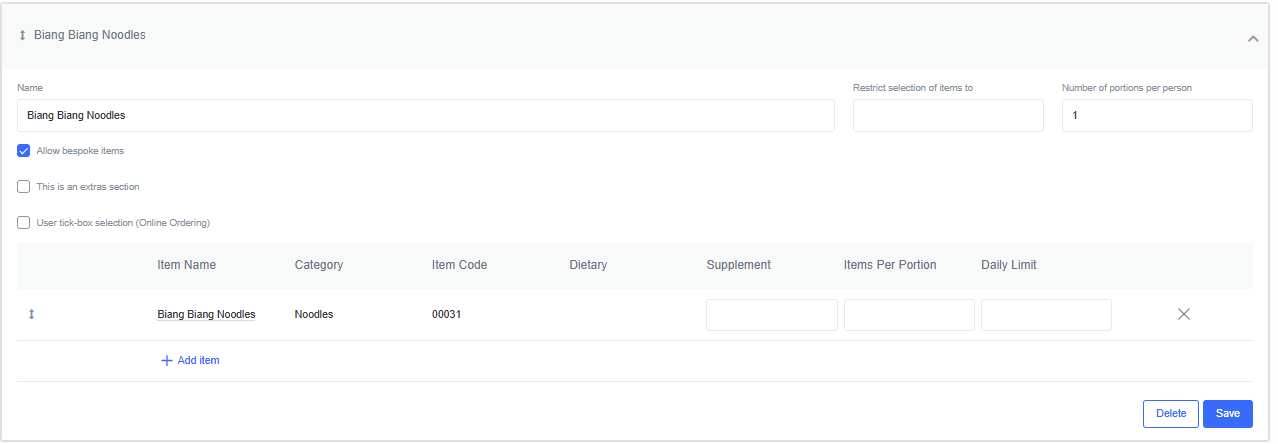Remove the Biang Biang Noodles item row
The height and width of the screenshot is (444, 1278).
(x=1184, y=314)
